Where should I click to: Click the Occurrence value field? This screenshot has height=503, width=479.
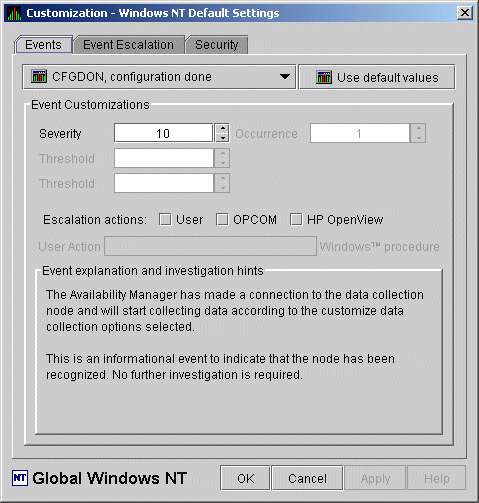(x=360, y=133)
